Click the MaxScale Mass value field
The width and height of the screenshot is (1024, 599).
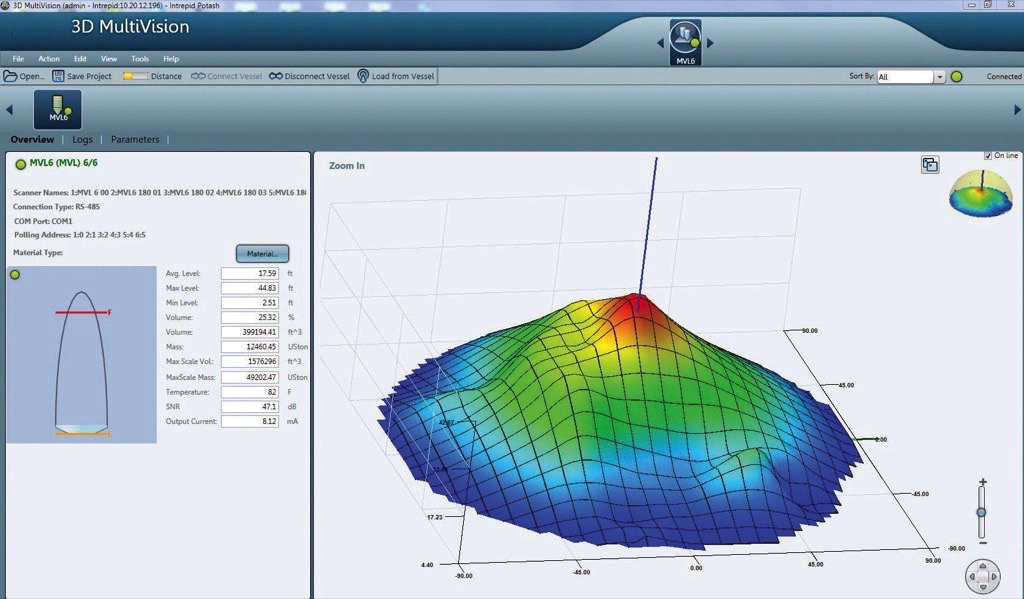[250, 377]
